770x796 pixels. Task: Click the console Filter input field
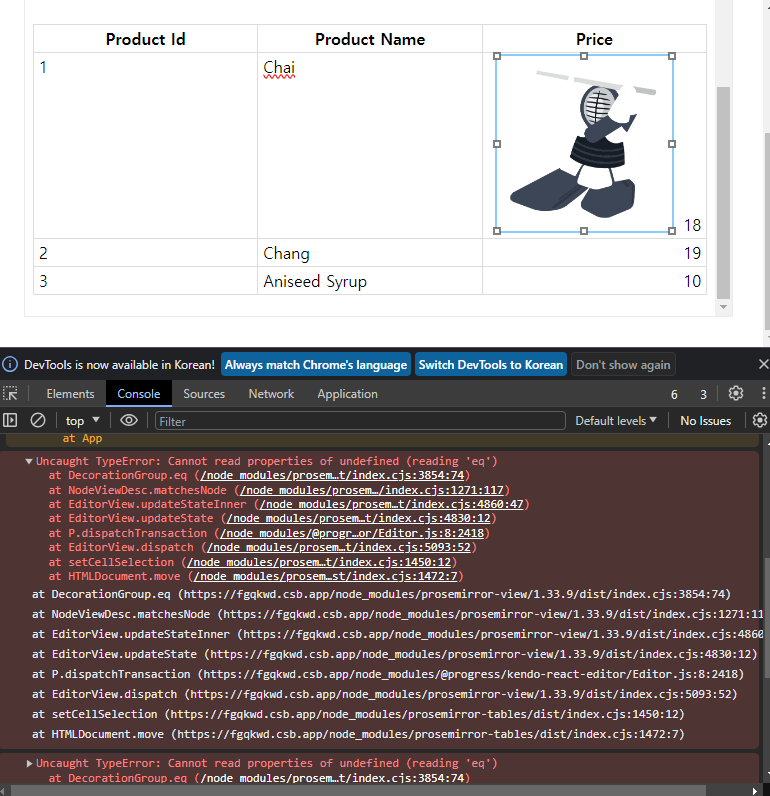pyautogui.click(x=360, y=421)
